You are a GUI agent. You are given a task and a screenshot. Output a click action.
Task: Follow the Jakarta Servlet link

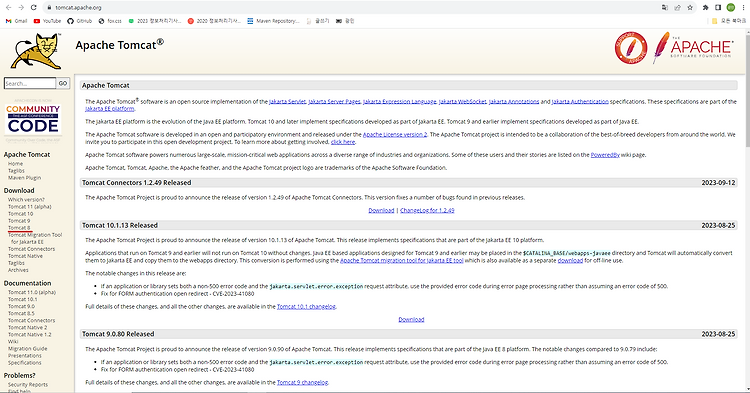287,101
